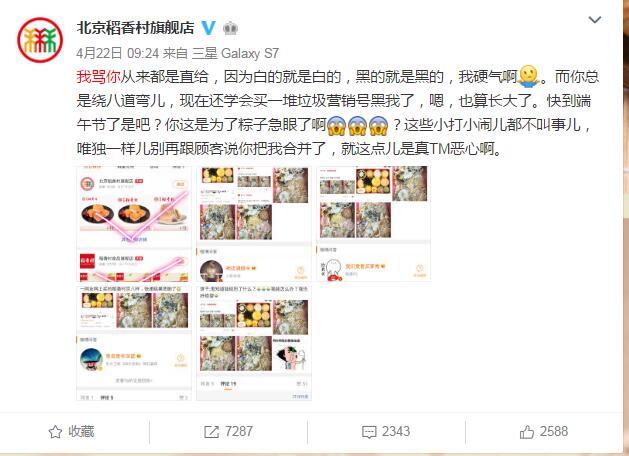This screenshot has width=629, height=456.
Task: Click the hugging face emoji in text
Action: [x=528, y=76]
